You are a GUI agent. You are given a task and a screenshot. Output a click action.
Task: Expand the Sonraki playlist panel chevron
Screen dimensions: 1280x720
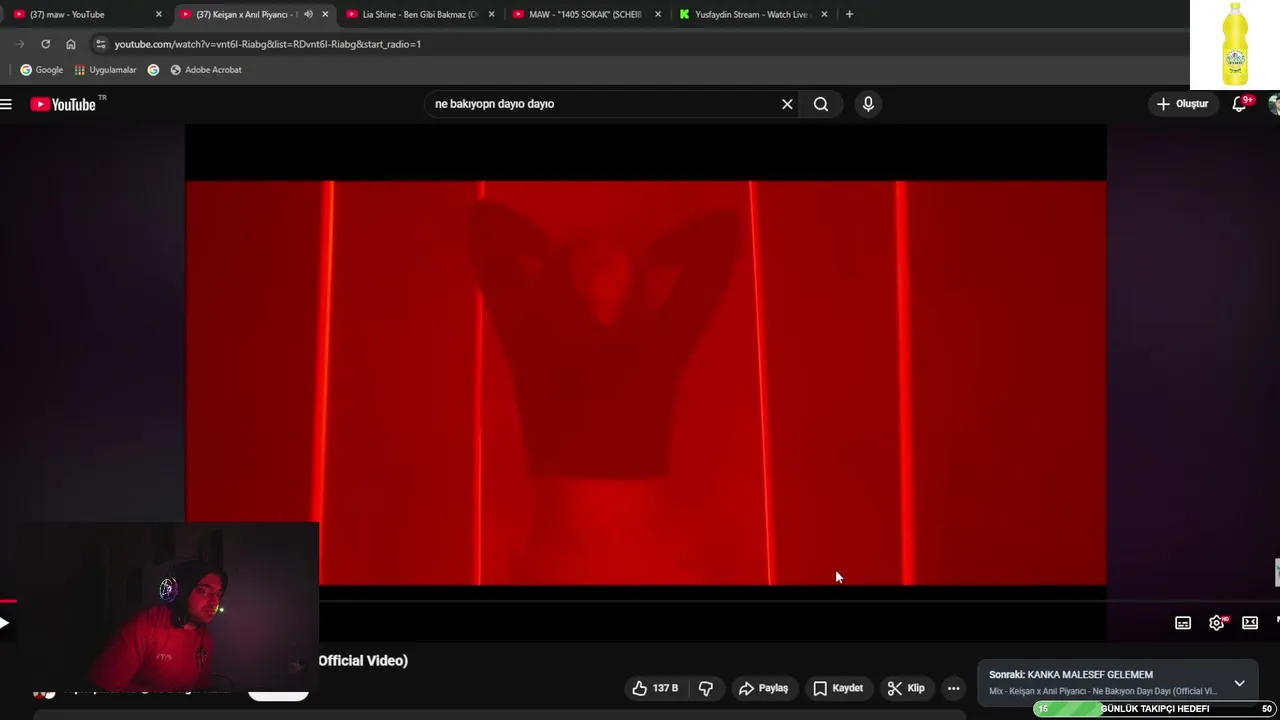click(1239, 683)
